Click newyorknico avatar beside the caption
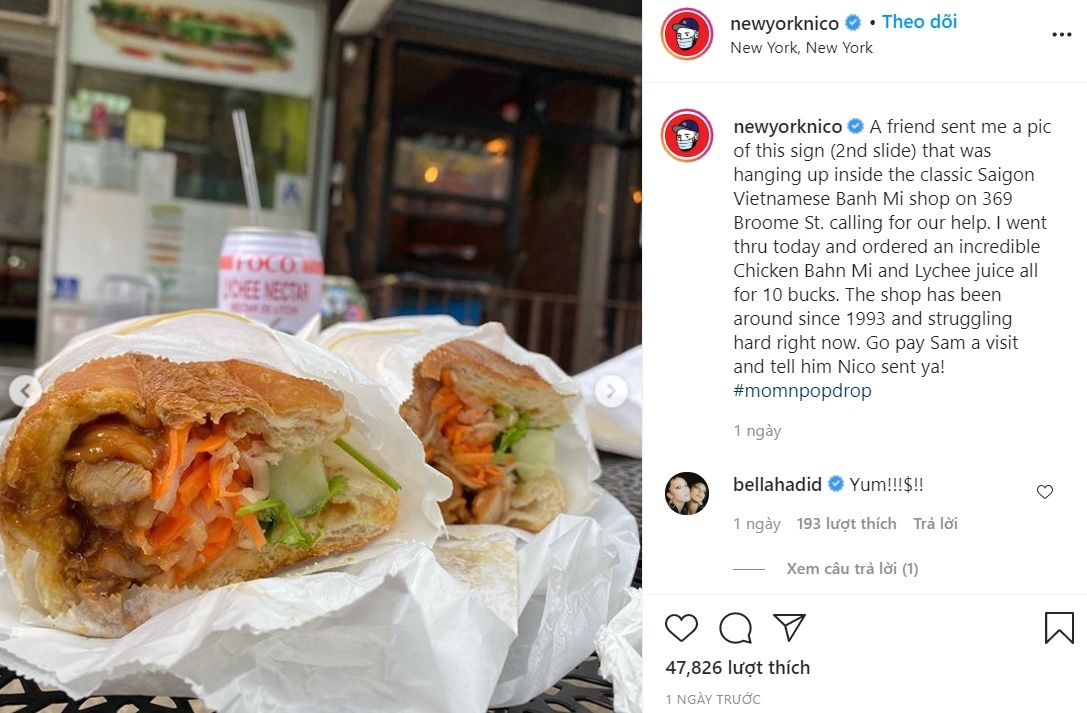Viewport: 1087px width, 713px height. tap(686, 135)
